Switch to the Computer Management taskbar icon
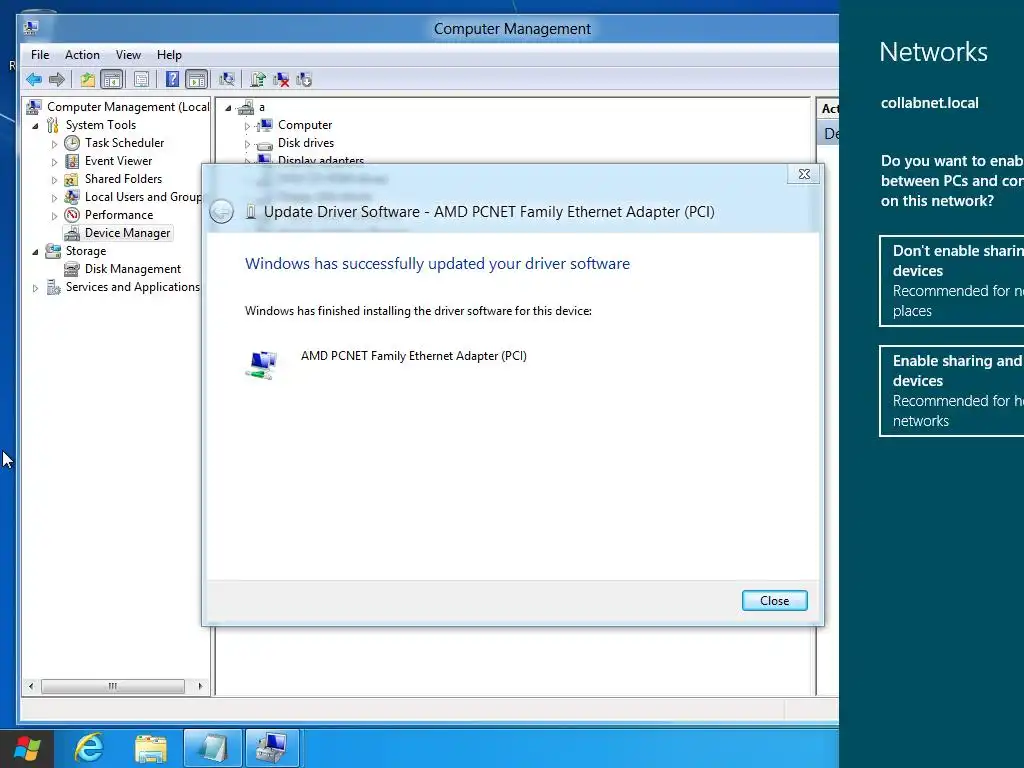 (272, 748)
